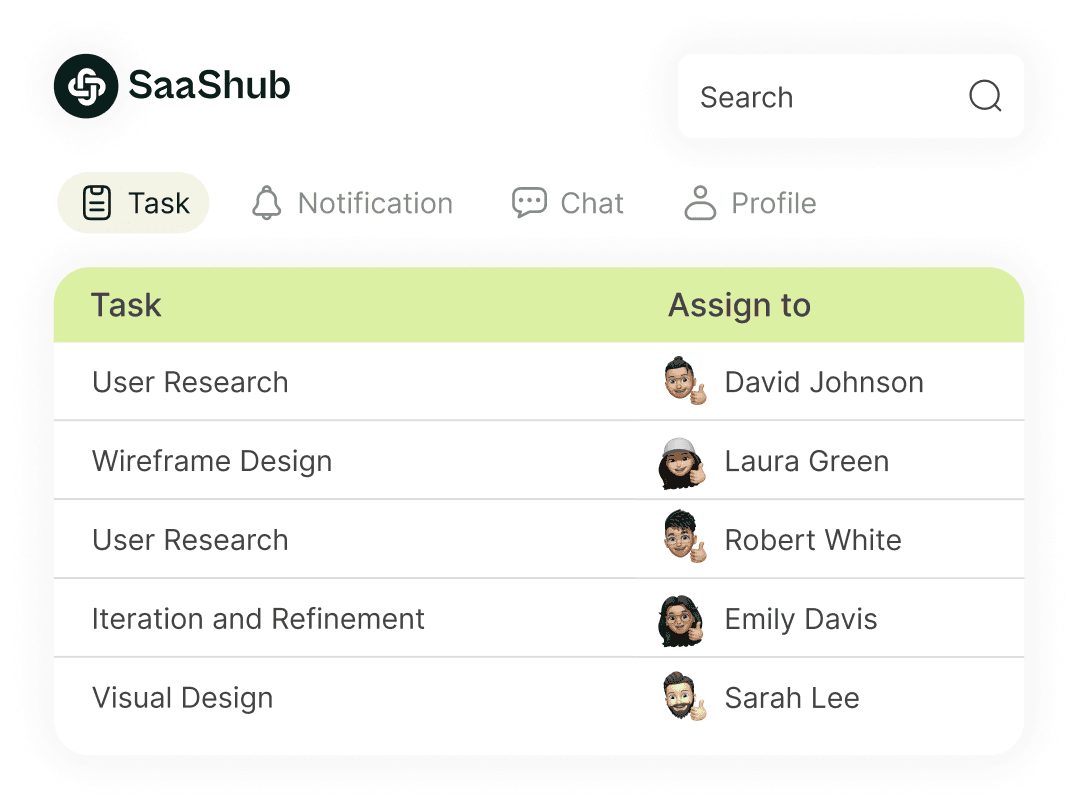Click Emily Davis's avatar
This screenshot has width=1080, height=810.
coord(682,620)
